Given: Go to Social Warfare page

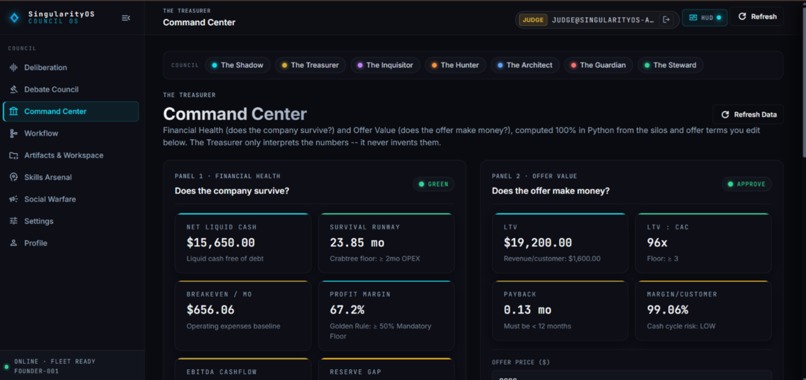Looking at the screenshot, I should (71, 199).
